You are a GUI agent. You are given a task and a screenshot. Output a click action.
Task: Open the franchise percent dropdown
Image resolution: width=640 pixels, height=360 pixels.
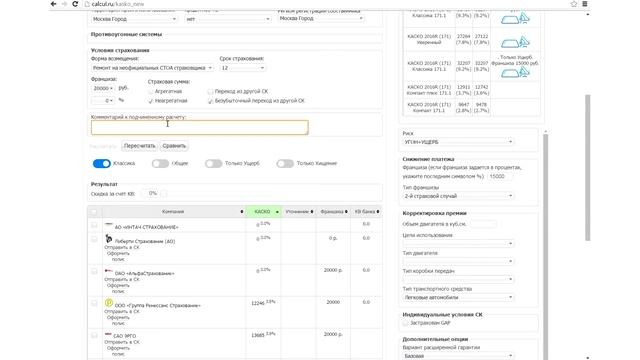(x=103, y=100)
